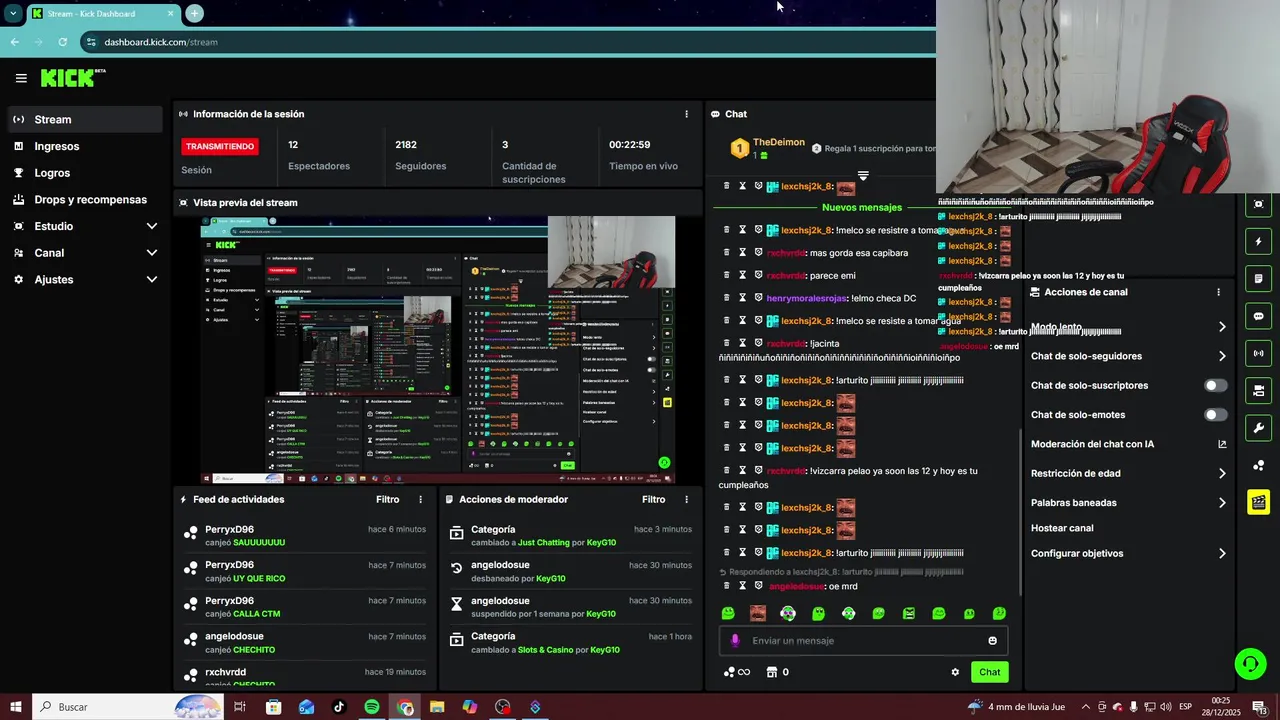The image size is (1280, 720).
Task: Click henrymoralesrojas username in chat
Action: tap(807, 298)
